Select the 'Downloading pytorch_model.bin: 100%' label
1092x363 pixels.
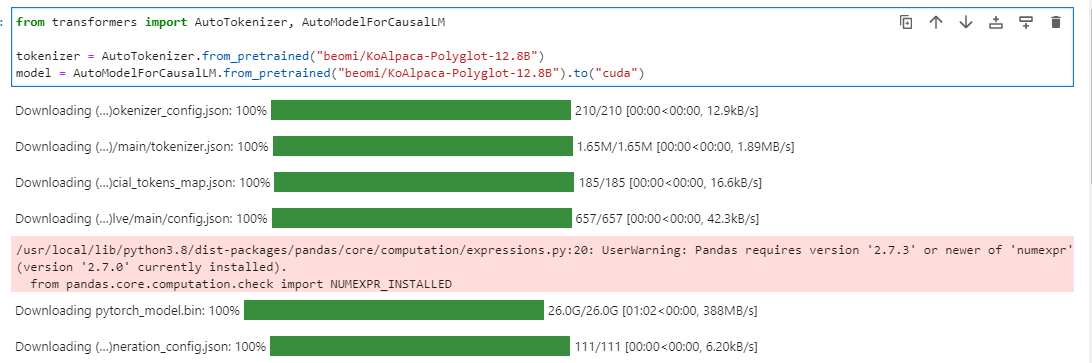[127, 310]
